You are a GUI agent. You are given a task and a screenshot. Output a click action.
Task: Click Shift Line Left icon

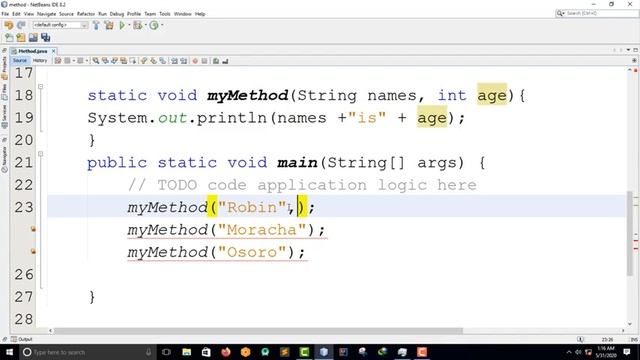[174, 61]
